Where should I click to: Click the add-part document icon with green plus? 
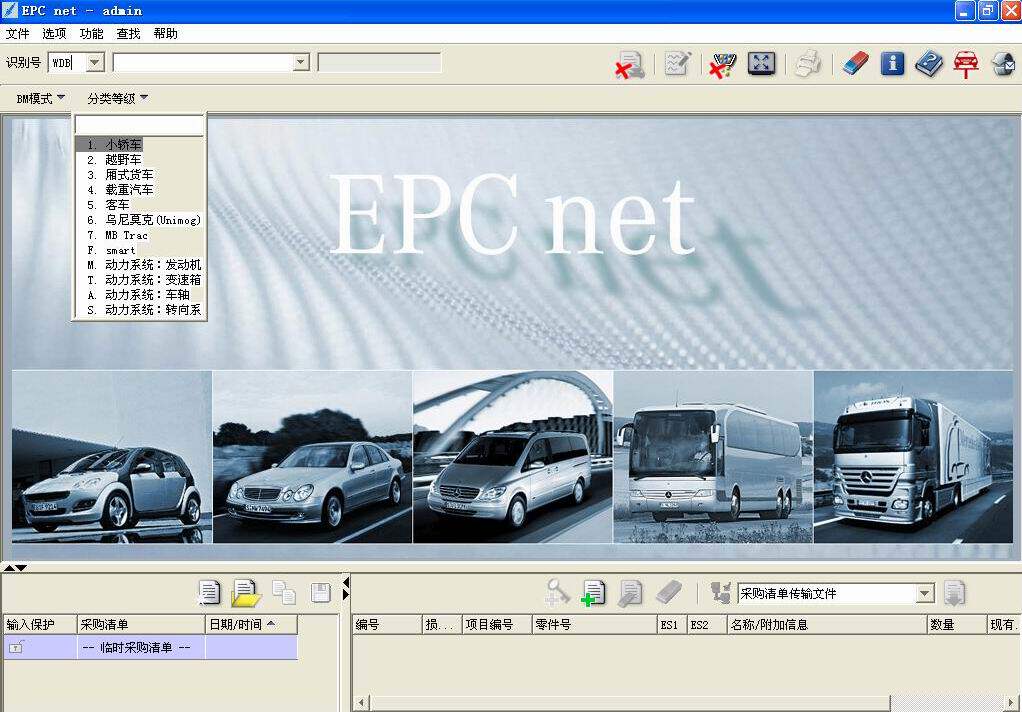(x=593, y=593)
